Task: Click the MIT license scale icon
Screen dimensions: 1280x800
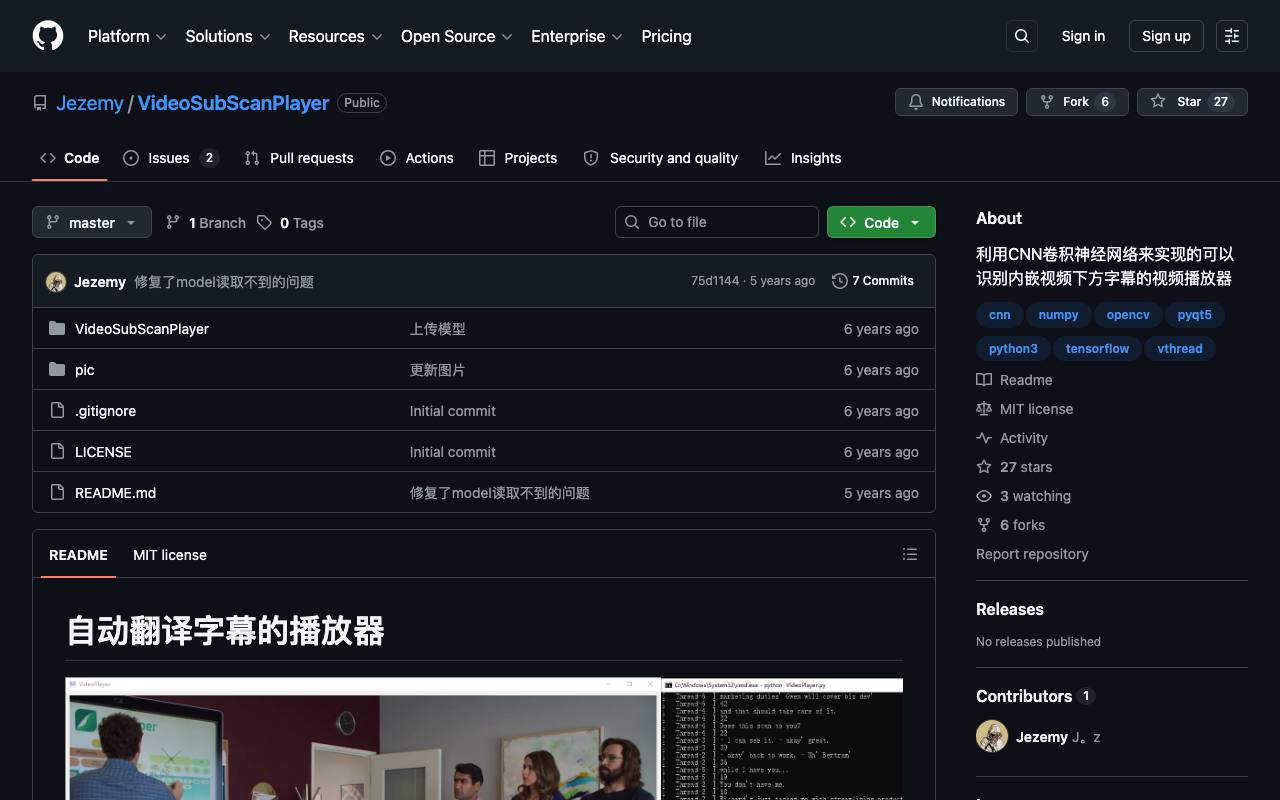Action: tap(984, 409)
